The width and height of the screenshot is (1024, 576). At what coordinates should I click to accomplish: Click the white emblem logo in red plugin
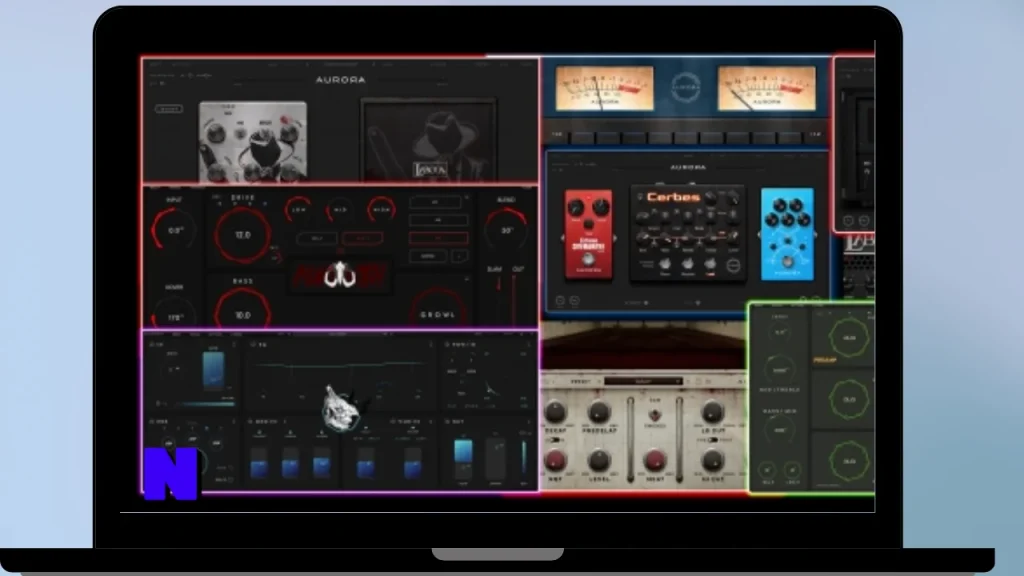(x=340, y=274)
